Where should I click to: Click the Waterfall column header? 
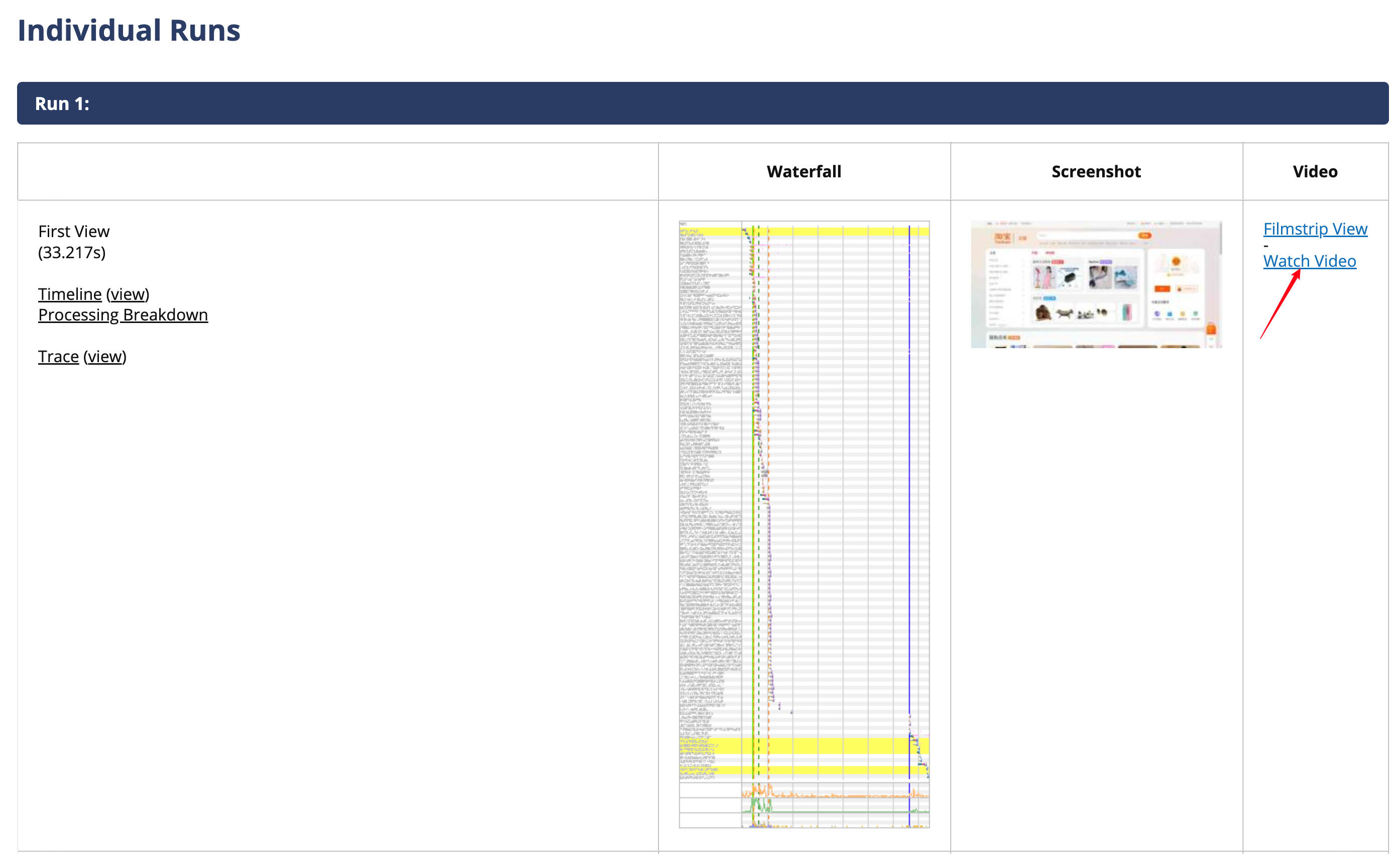click(804, 172)
